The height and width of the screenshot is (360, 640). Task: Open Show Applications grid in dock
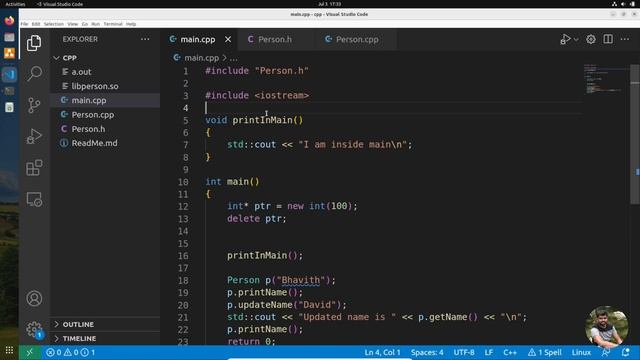click(x=9, y=350)
